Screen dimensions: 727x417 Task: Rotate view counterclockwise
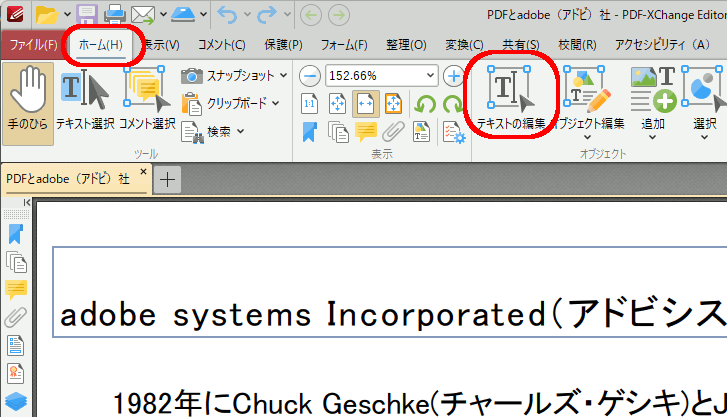pos(425,104)
